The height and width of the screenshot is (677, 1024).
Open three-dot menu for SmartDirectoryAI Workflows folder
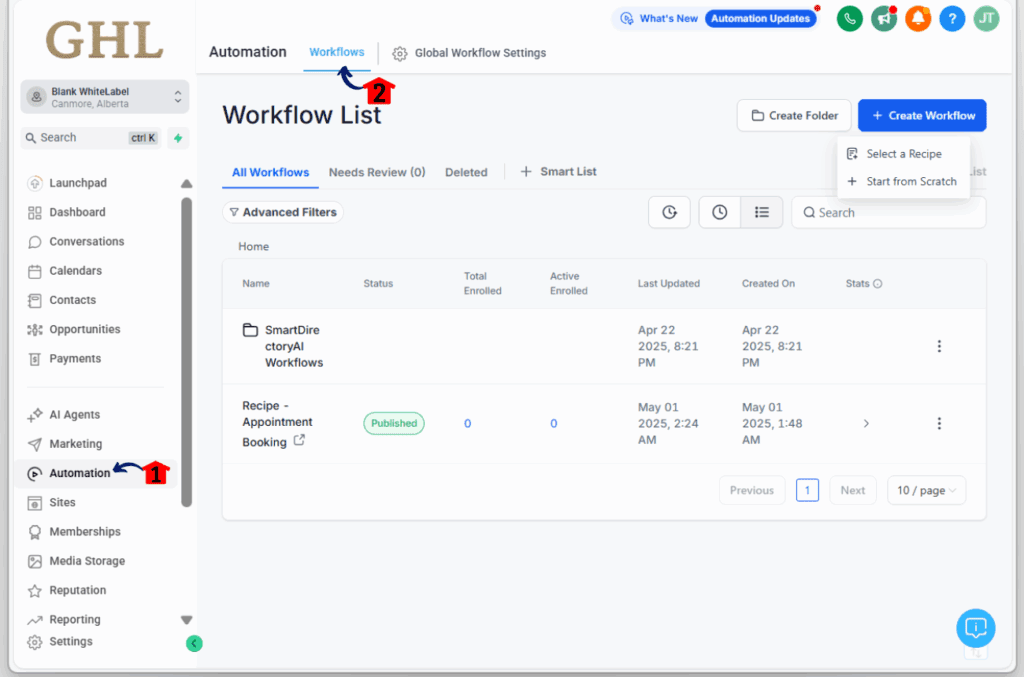click(x=939, y=346)
